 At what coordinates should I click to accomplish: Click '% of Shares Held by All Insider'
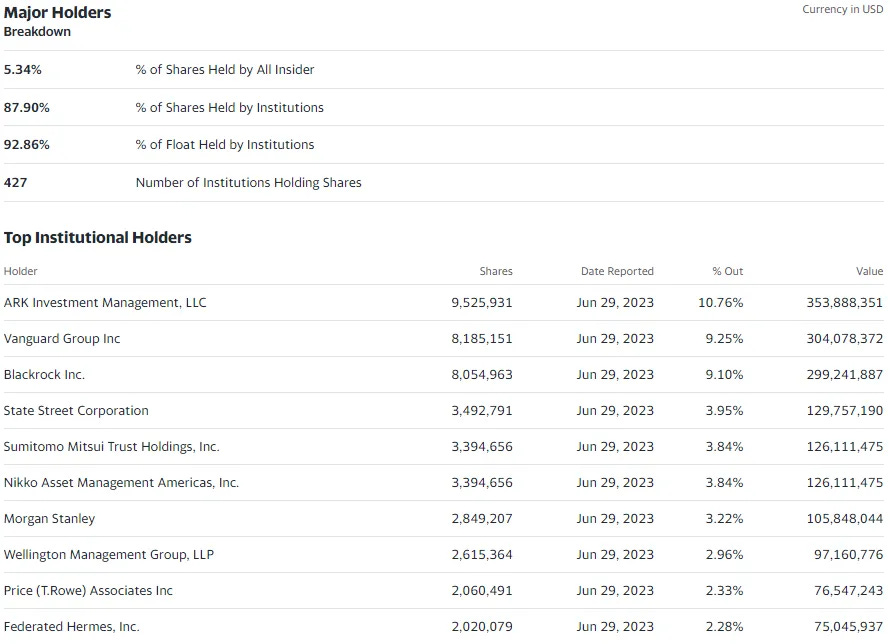[x=225, y=70]
